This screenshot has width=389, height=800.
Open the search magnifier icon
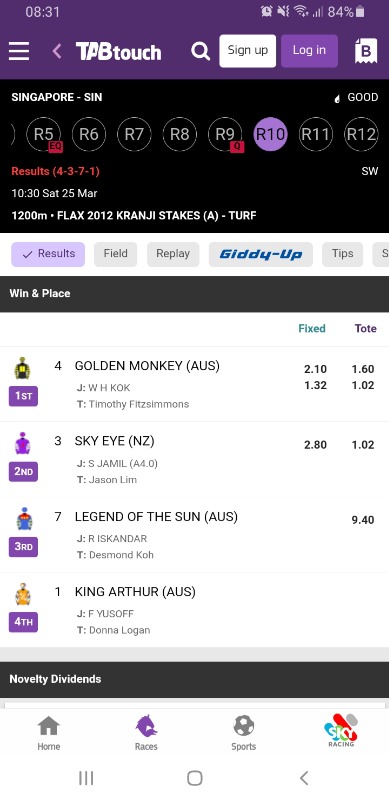[x=200, y=51]
